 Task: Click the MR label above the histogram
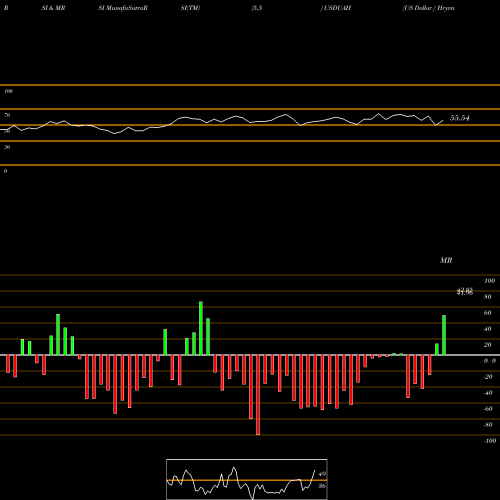pos(446,260)
